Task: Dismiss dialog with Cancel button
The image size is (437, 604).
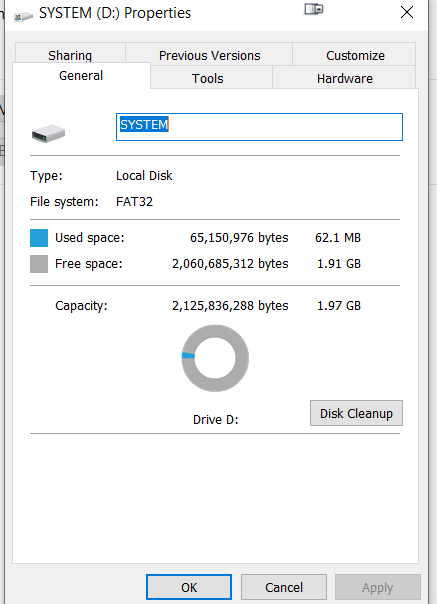Action: coord(284,587)
